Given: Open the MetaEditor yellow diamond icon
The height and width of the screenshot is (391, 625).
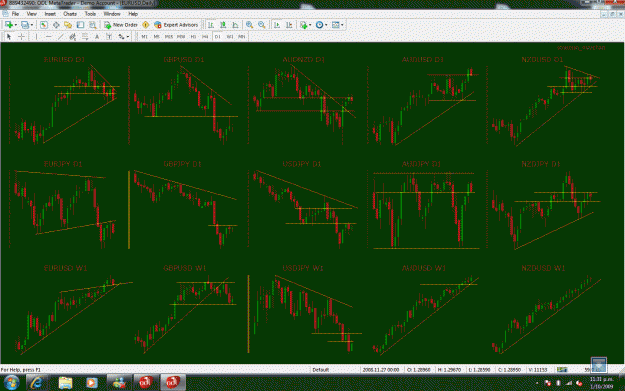Looking at the screenshot, I should (x=146, y=25).
